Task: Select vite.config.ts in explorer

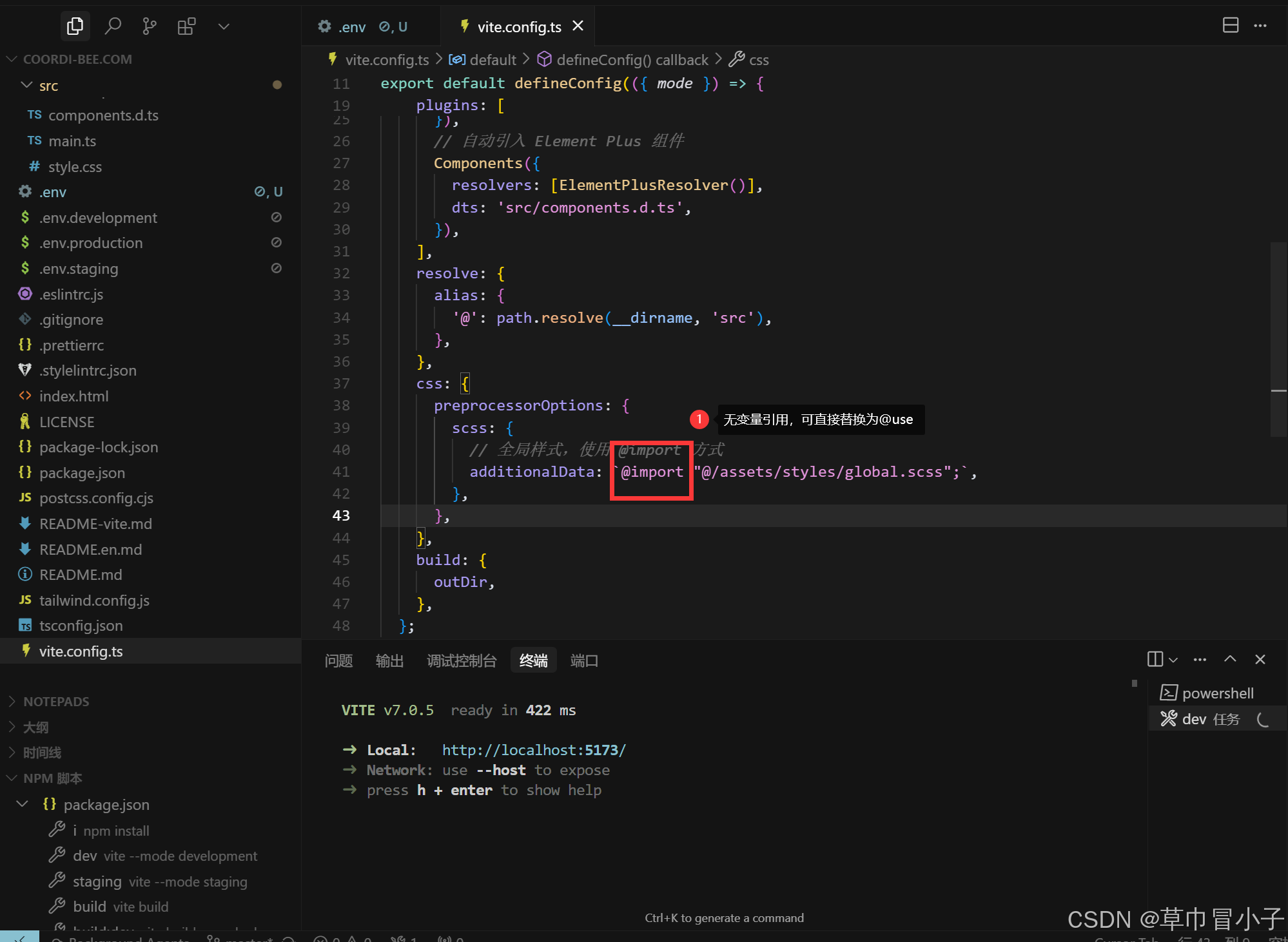Action: (x=151, y=651)
